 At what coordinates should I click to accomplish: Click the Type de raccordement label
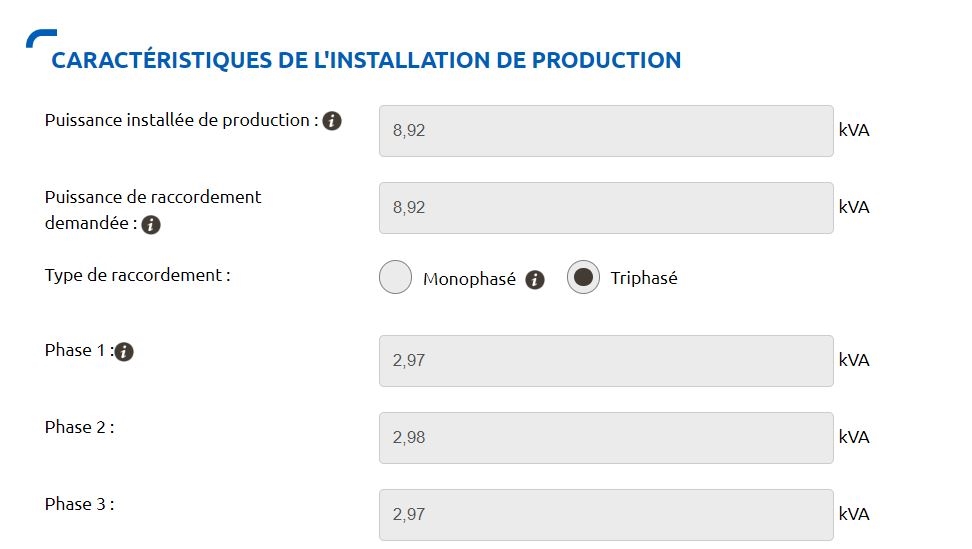pos(137,275)
